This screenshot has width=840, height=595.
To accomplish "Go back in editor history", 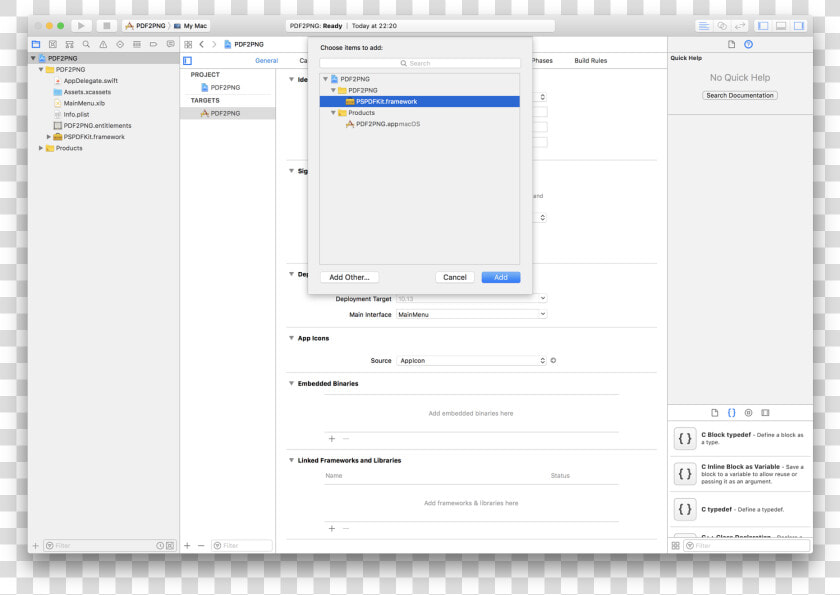I will [201, 44].
